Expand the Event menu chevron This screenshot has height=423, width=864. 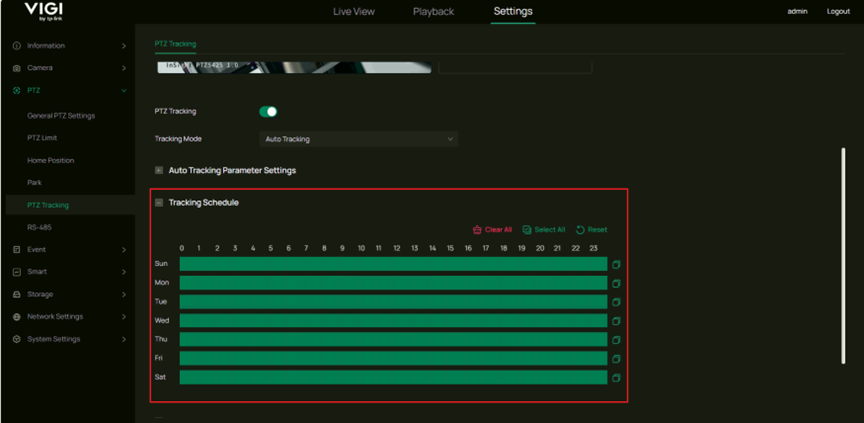pos(124,250)
